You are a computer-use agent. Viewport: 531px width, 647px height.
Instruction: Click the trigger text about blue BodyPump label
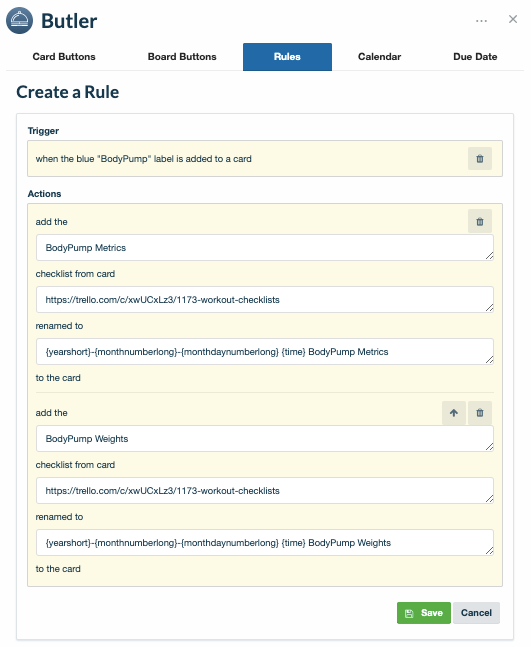pos(144,159)
